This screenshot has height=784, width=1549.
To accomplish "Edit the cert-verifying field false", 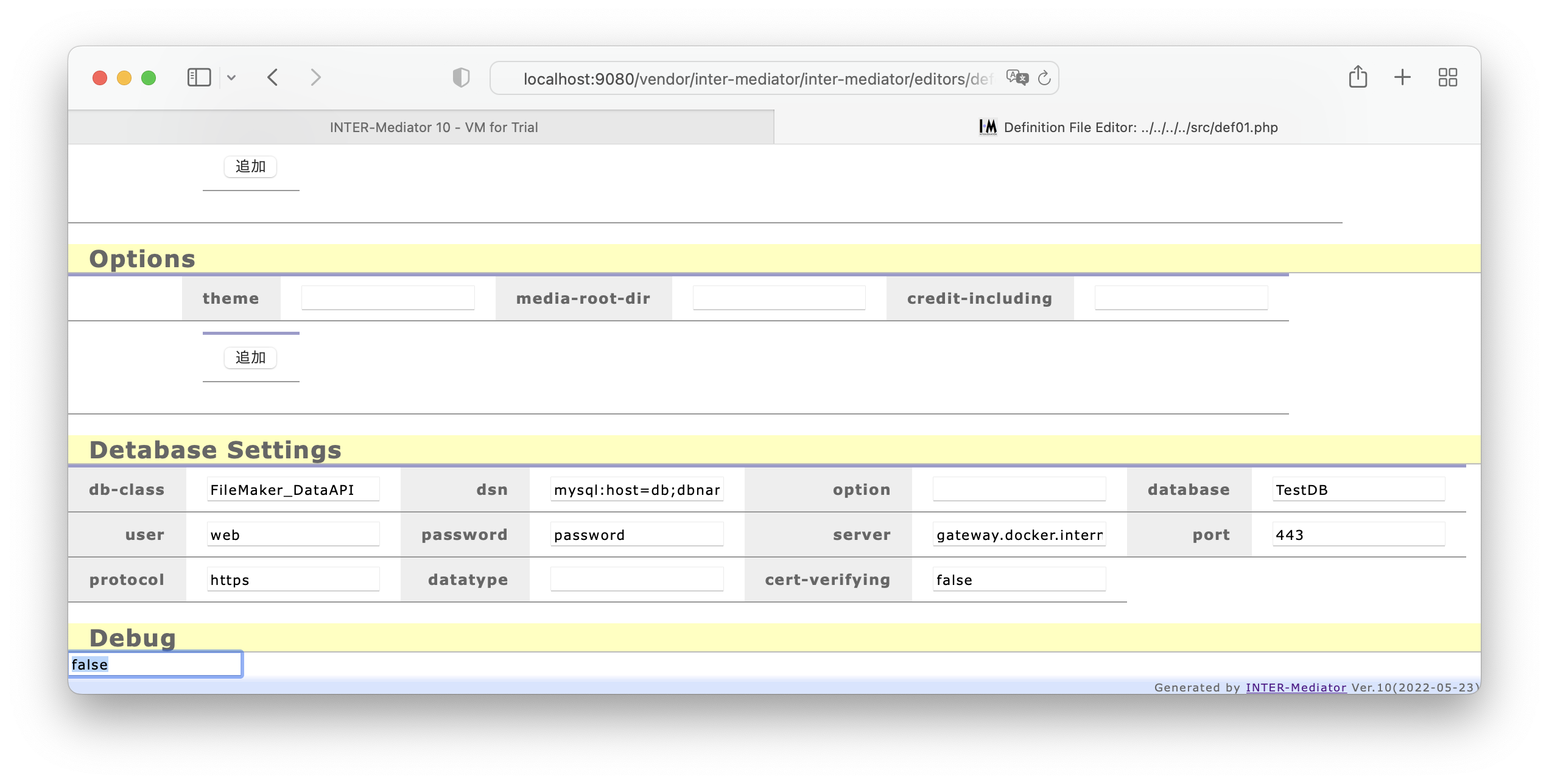I will 1019,579.
